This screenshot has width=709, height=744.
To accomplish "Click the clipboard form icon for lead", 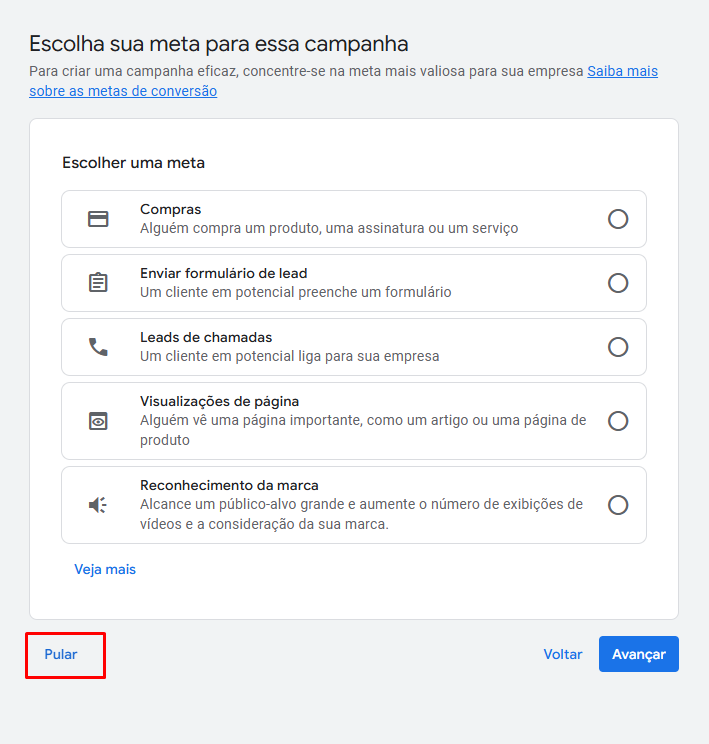I will tap(98, 283).
